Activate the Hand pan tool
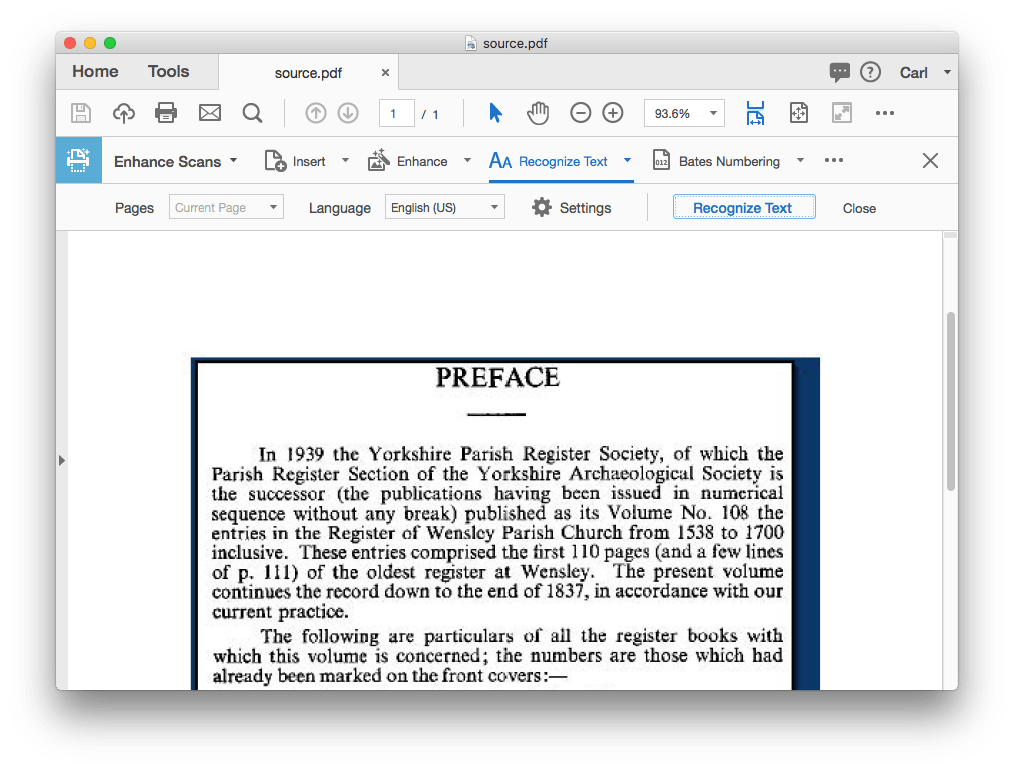1014x770 pixels. click(538, 112)
